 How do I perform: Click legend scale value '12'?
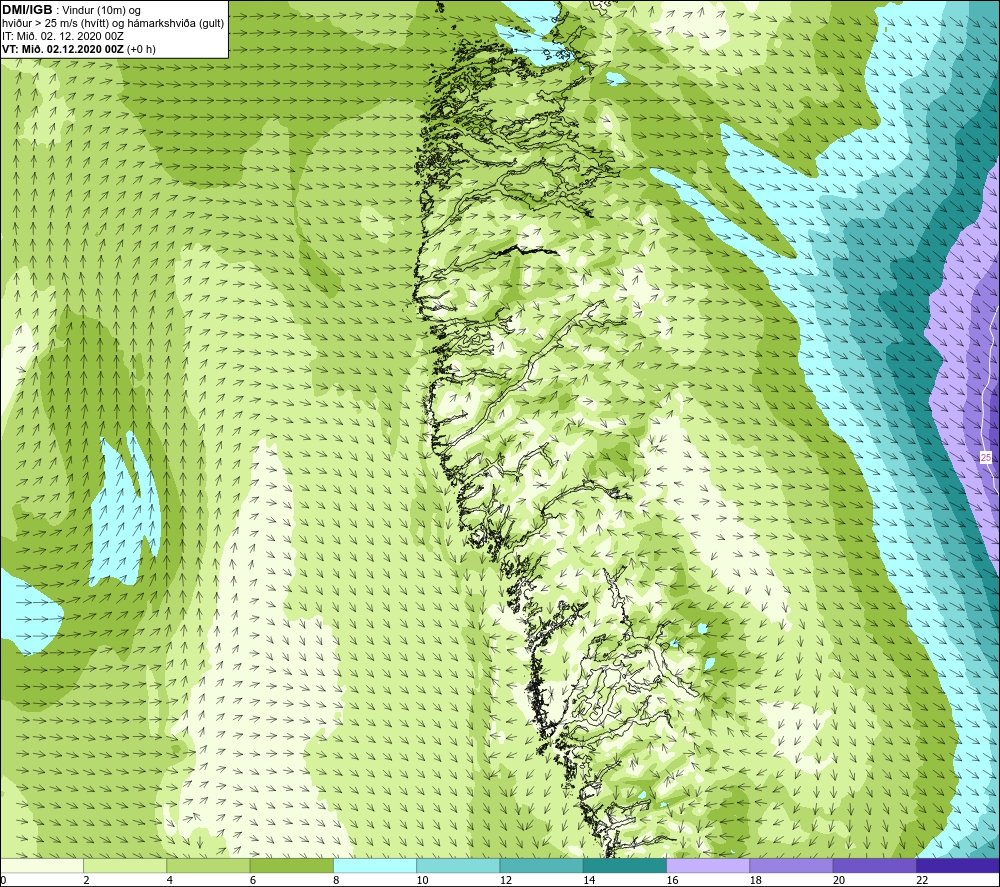click(x=506, y=881)
